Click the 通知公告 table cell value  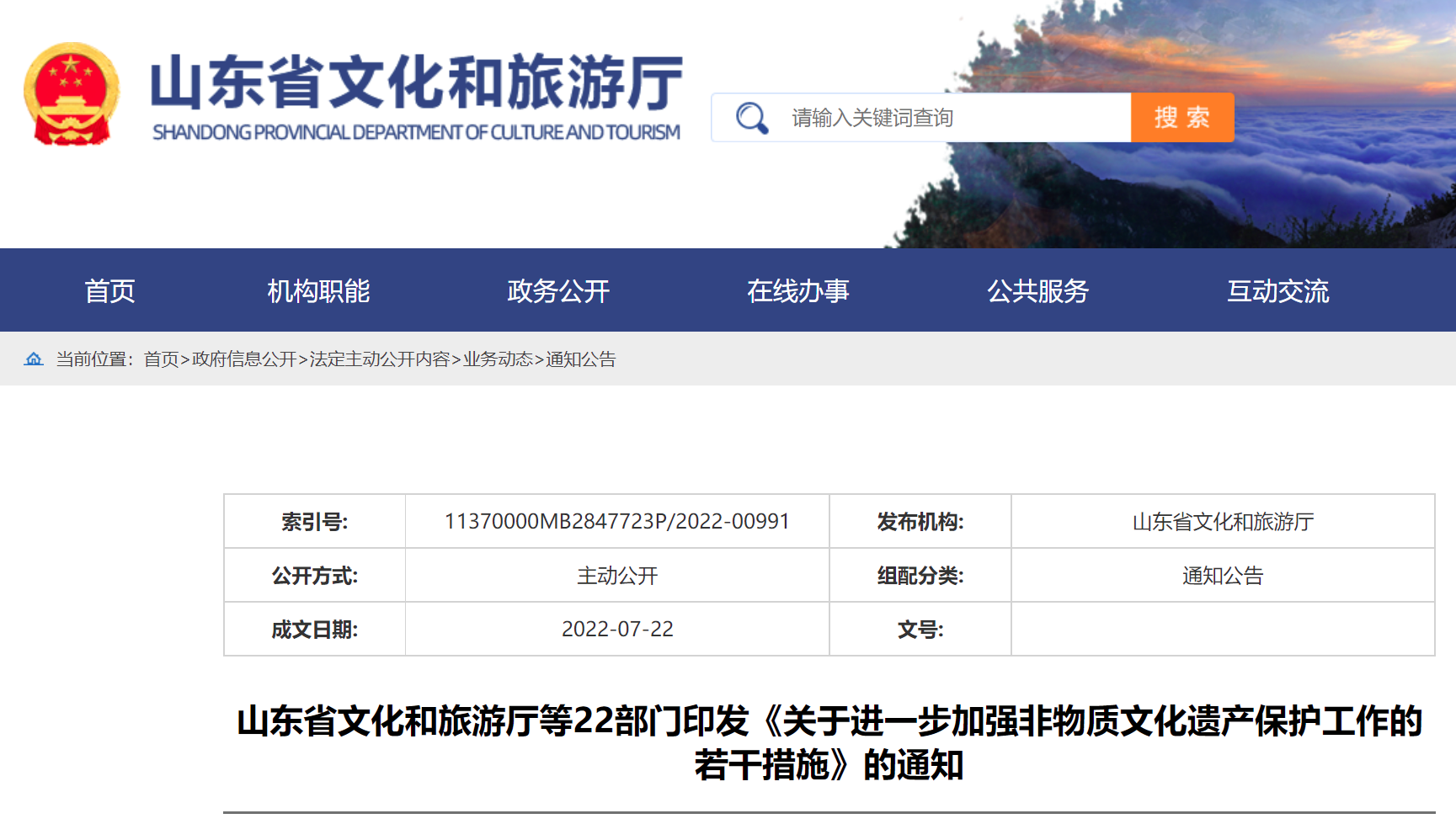[x=1223, y=576]
